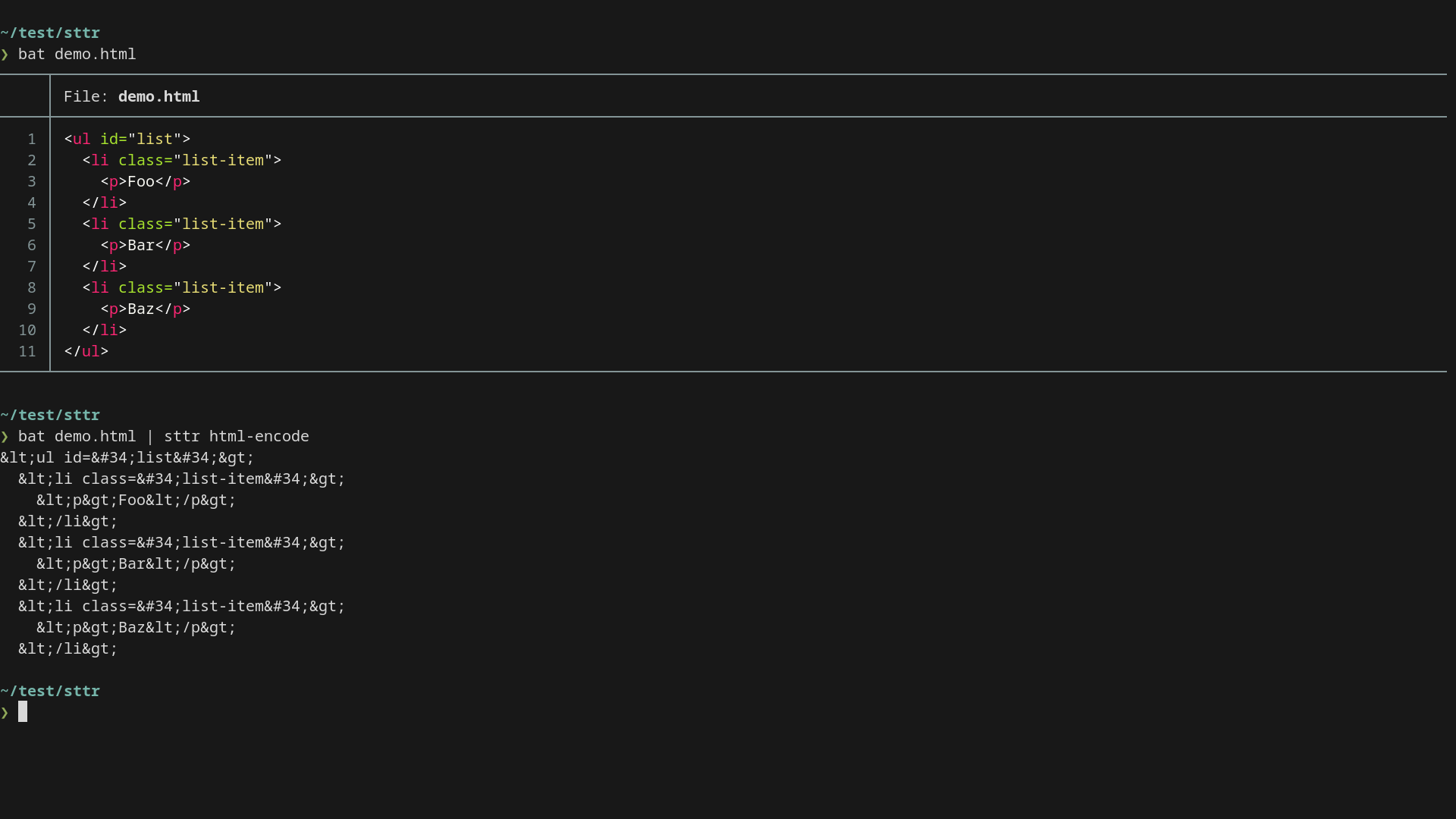Click the encoded output line containing 'Baz'

136,628
